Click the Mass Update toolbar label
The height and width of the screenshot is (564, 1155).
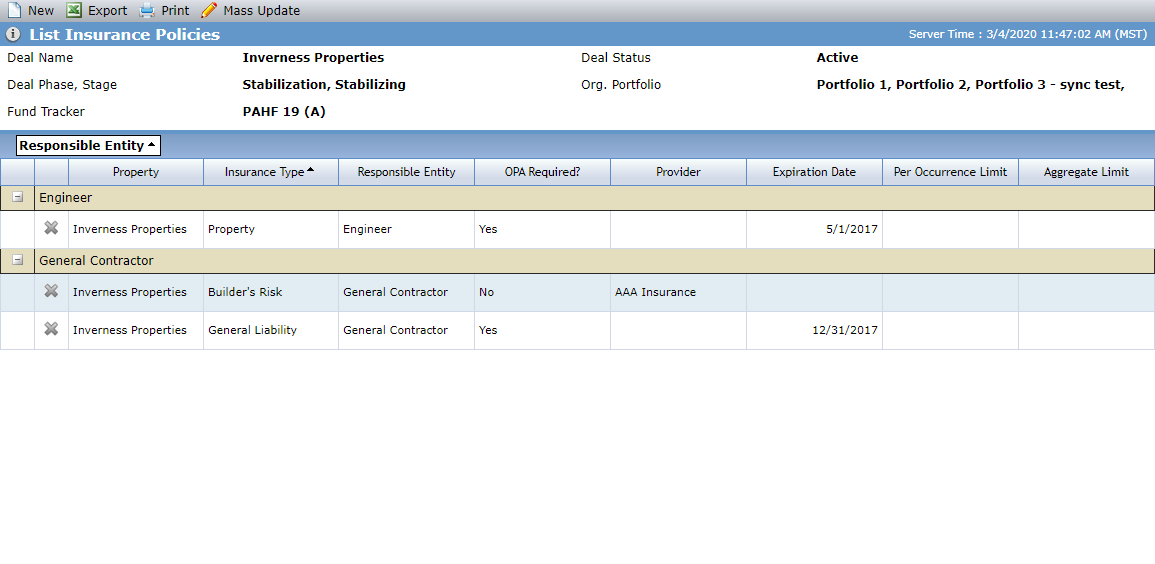[261, 11]
